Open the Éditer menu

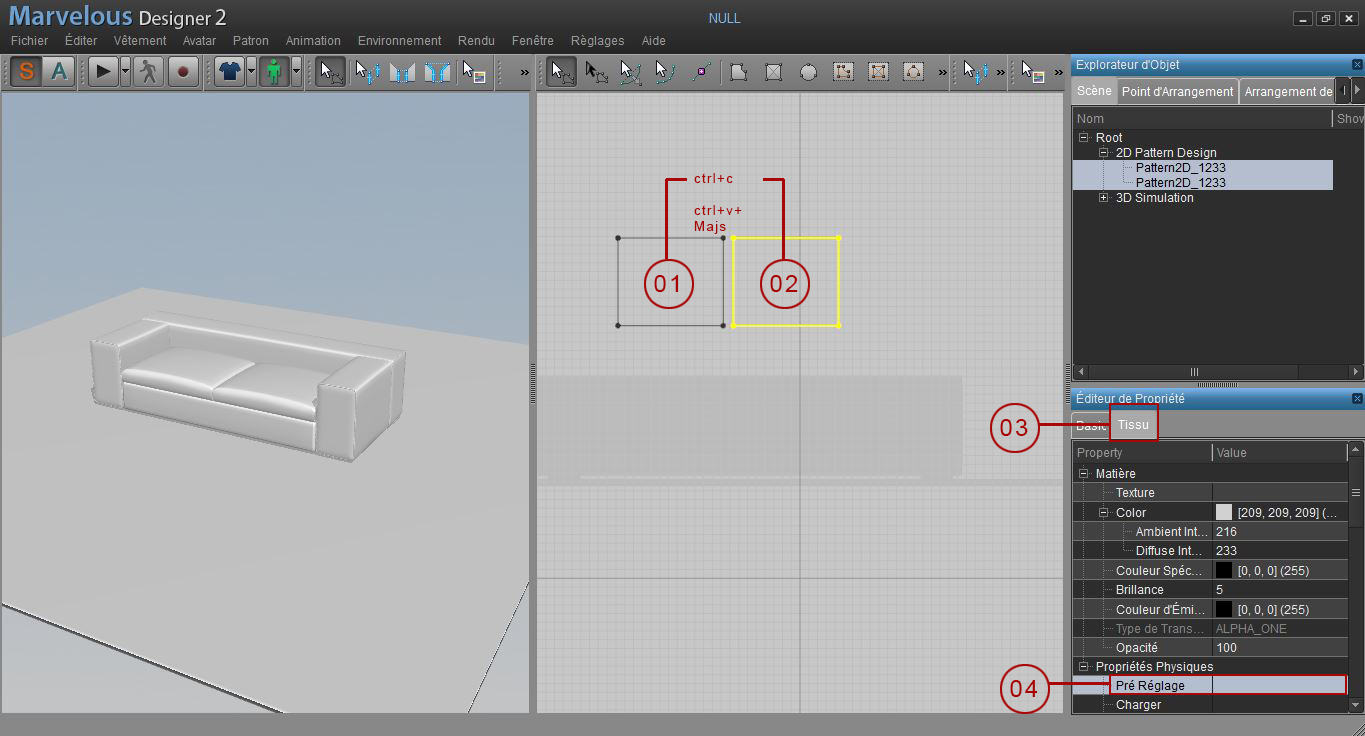[x=81, y=41]
